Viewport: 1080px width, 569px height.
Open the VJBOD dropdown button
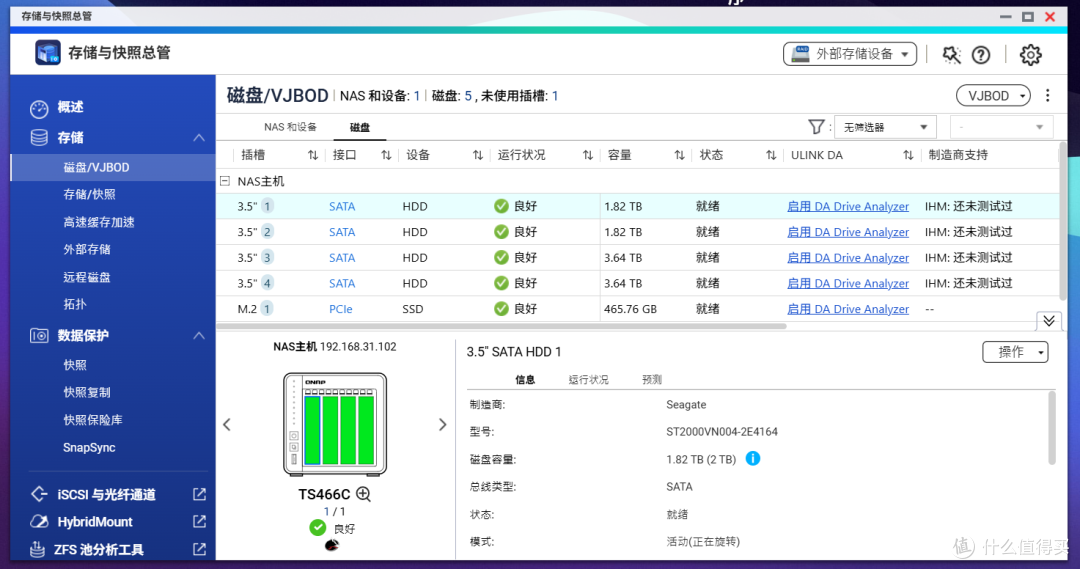pyautogui.click(x=993, y=96)
